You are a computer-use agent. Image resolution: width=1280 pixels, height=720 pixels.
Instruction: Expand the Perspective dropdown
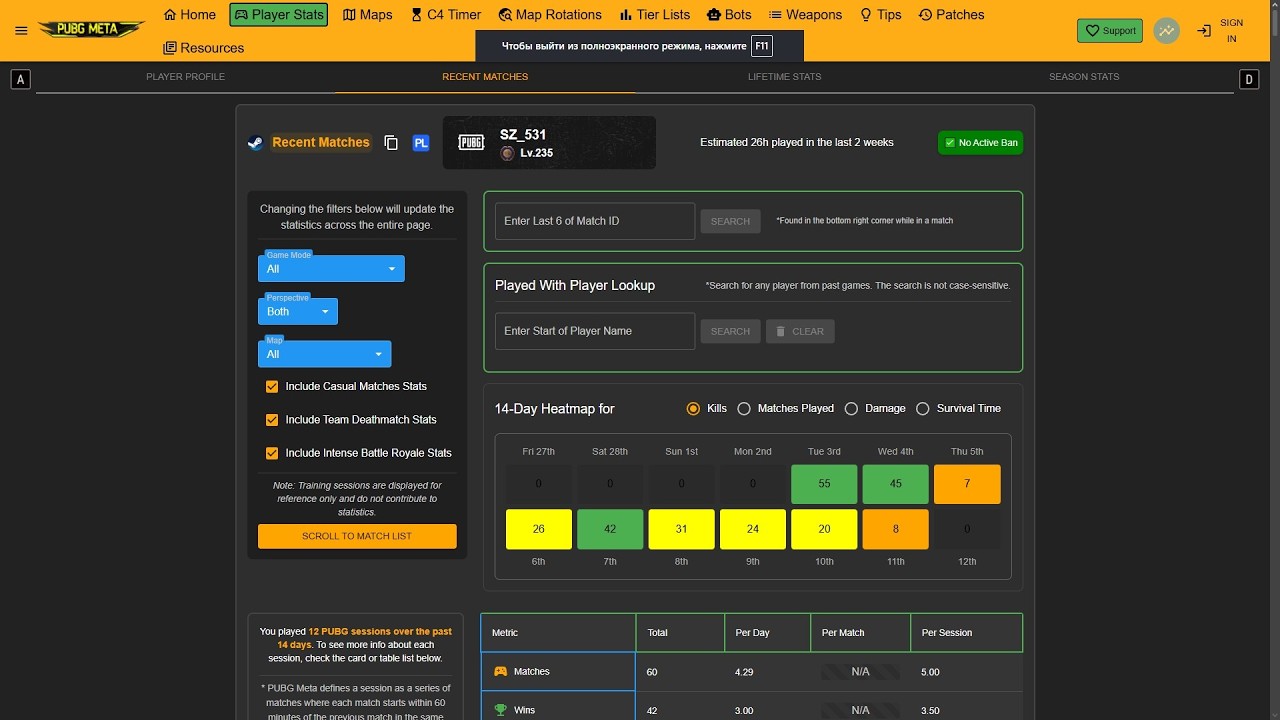tap(298, 312)
